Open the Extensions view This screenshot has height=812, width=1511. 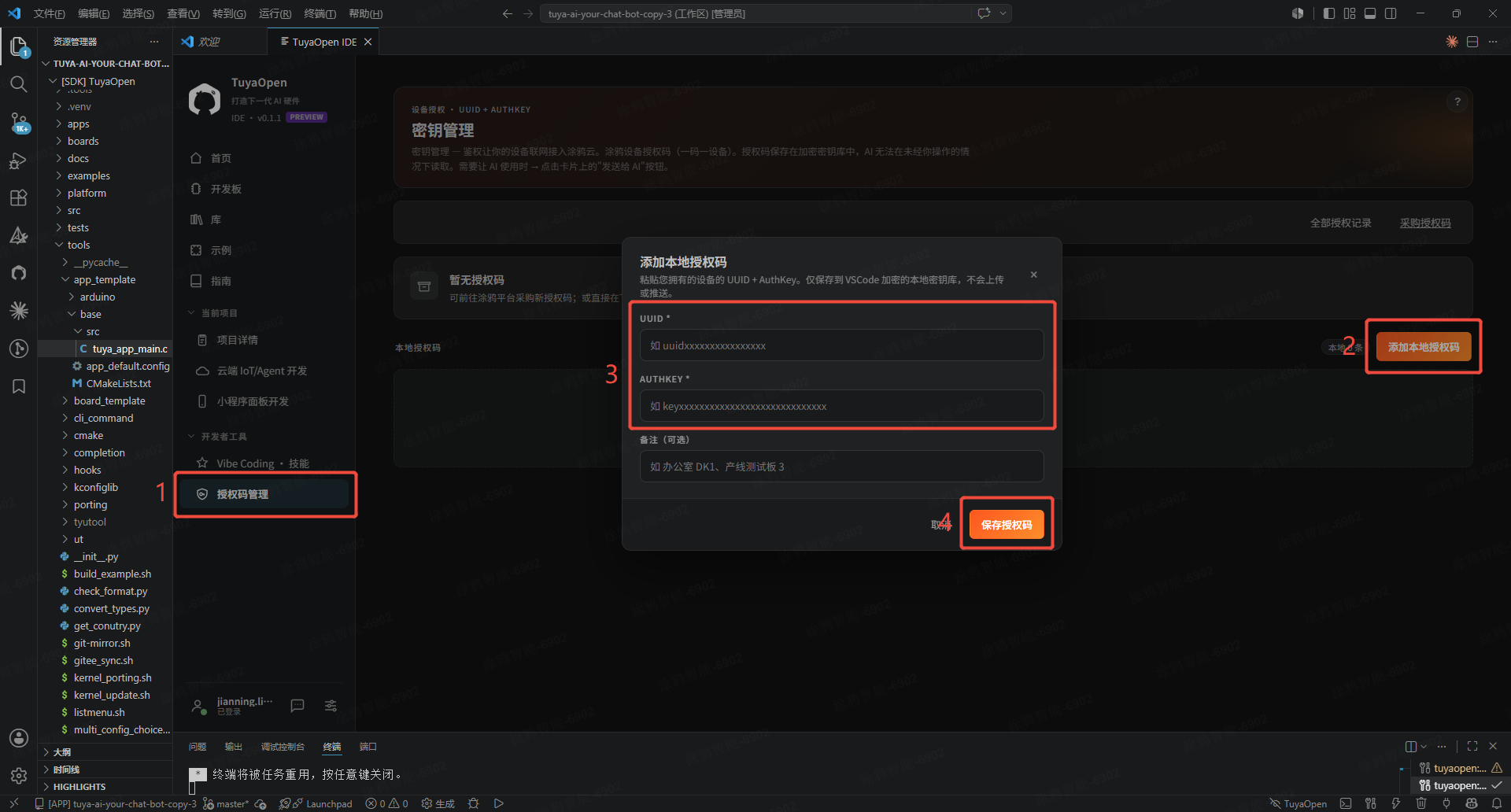pos(19,197)
